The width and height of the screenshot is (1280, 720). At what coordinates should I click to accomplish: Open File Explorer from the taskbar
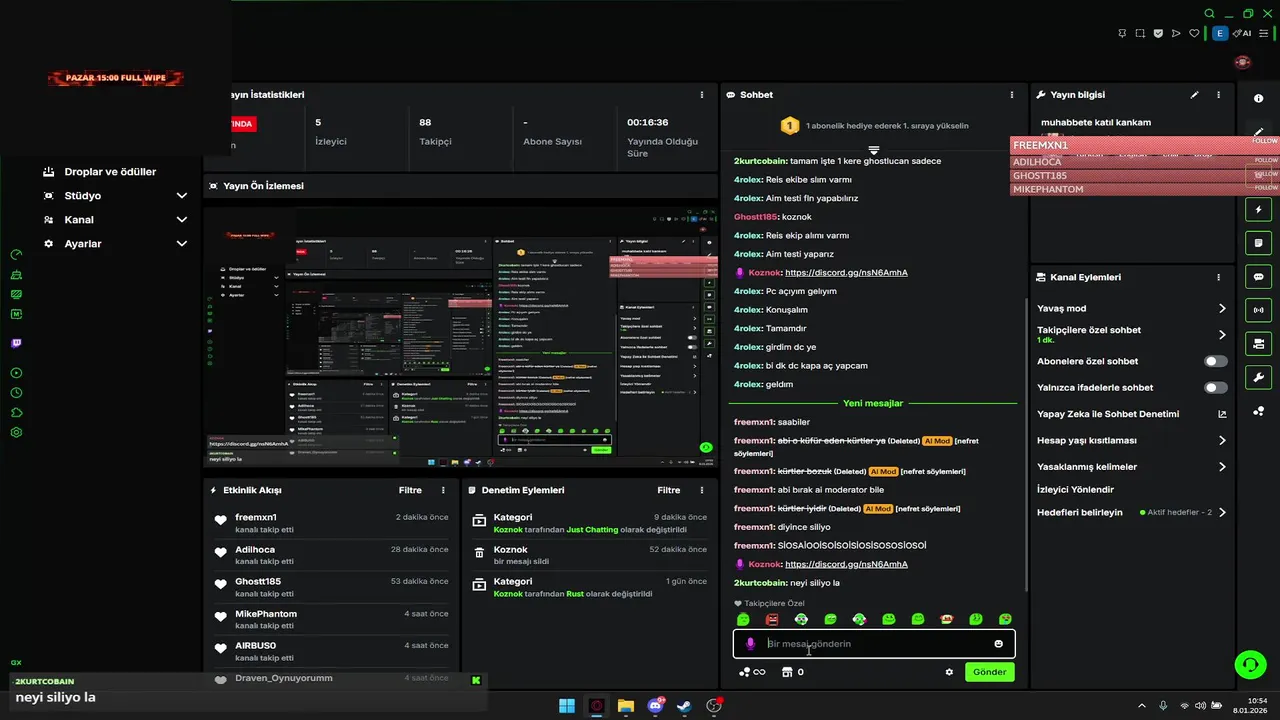pos(626,706)
